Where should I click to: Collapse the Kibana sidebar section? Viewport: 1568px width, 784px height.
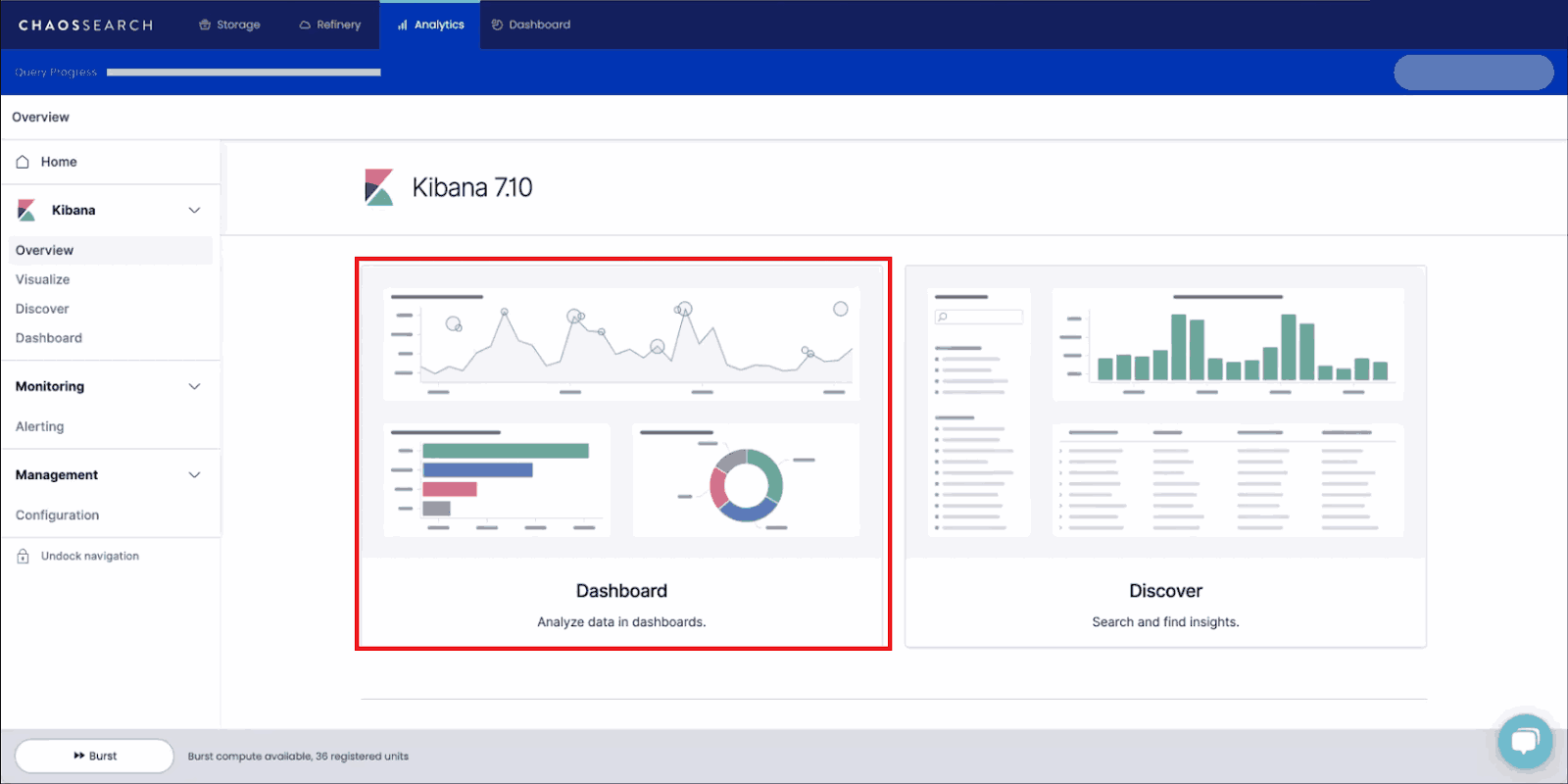click(194, 210)
